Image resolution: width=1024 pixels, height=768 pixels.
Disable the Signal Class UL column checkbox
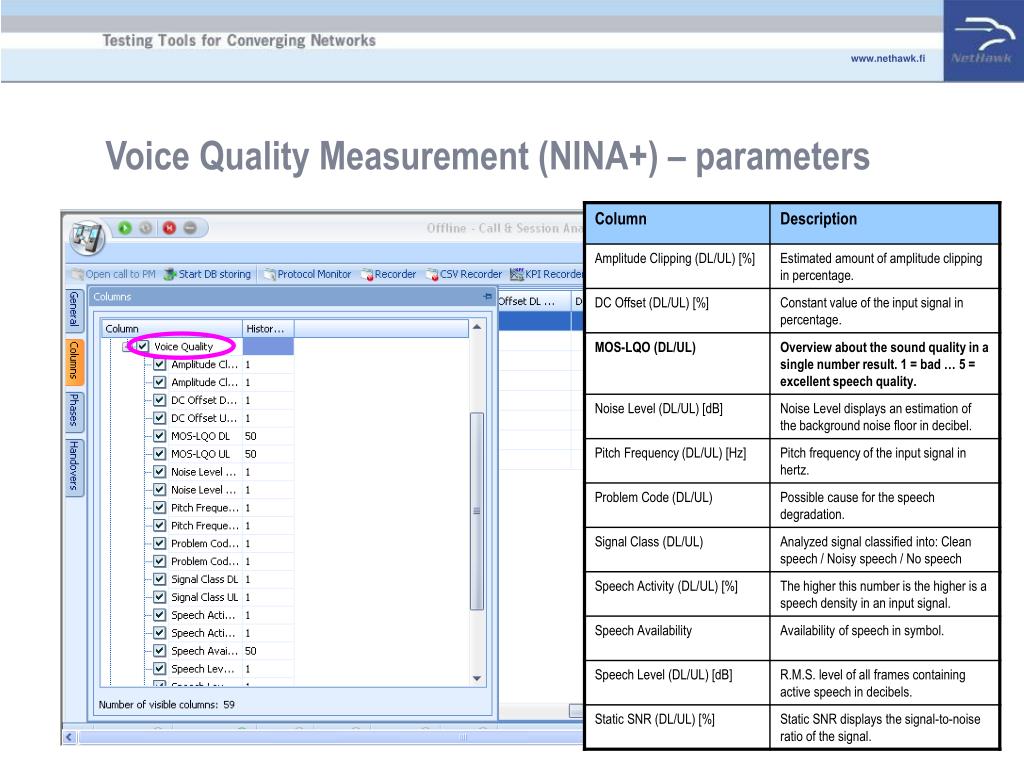tap(159, 597)
